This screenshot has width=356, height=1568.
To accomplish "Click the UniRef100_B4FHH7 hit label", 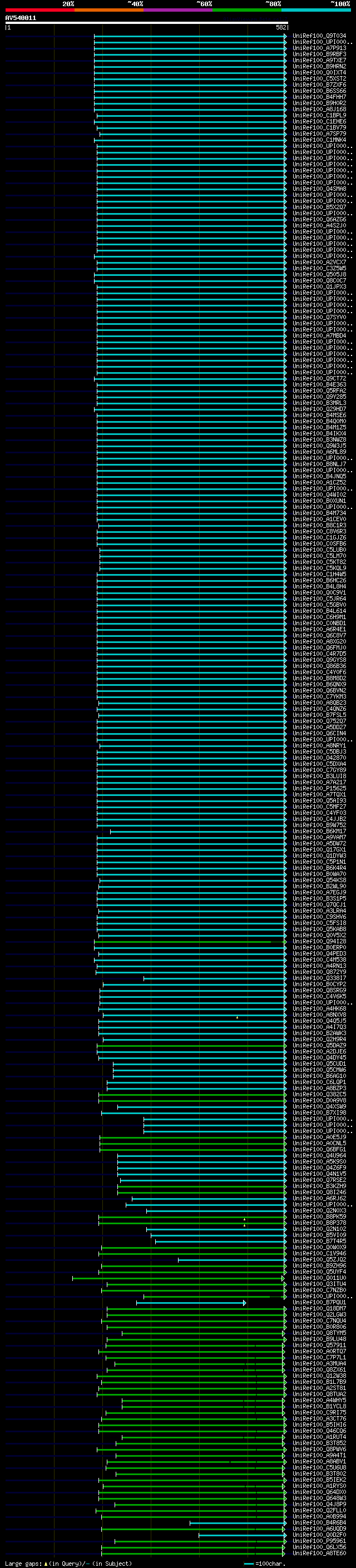I will [x=319, y=97].
